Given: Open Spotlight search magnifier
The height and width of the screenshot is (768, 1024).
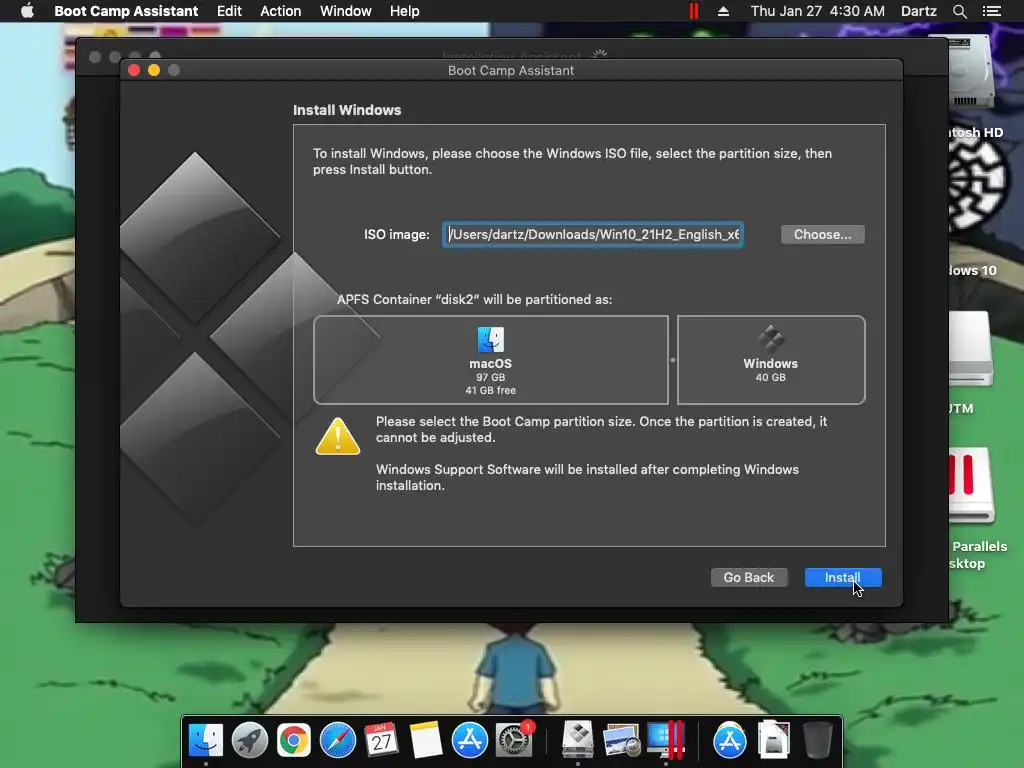Looking at the screenshot, I should pos(959,11).
